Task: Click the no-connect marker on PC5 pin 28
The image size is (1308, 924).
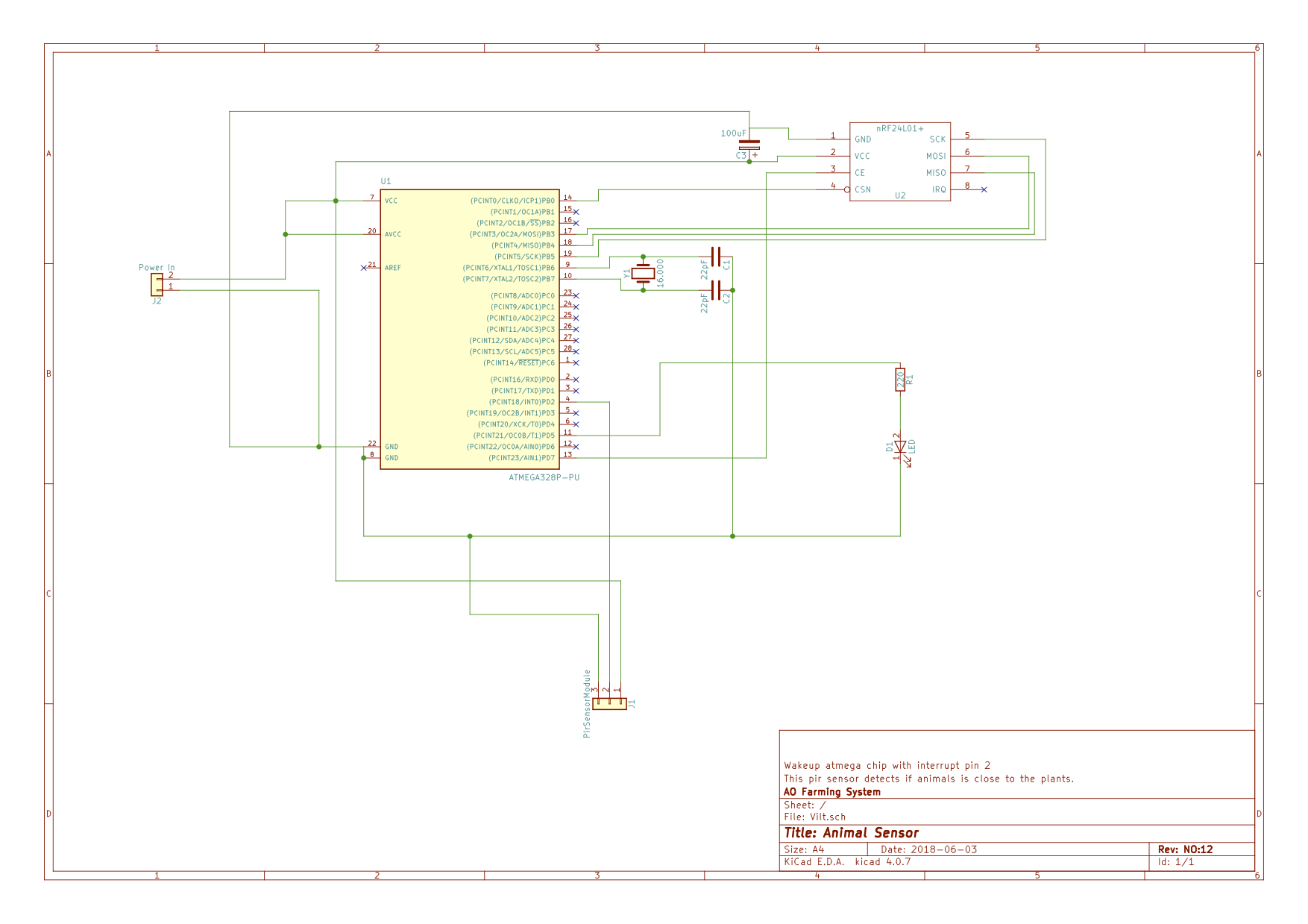Action: point(576,351)
